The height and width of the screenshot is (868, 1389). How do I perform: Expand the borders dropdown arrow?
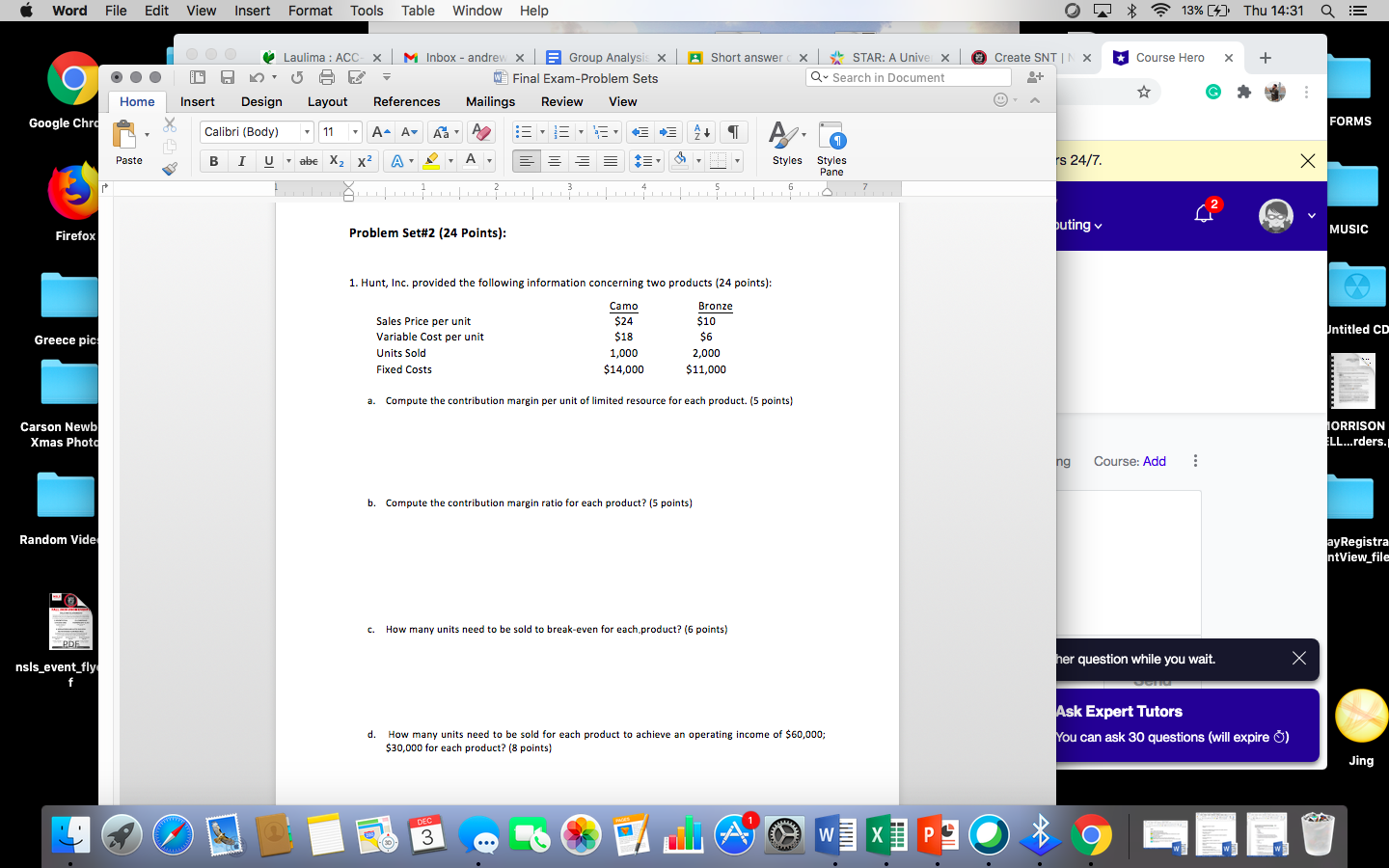click(x=738, y=161)
